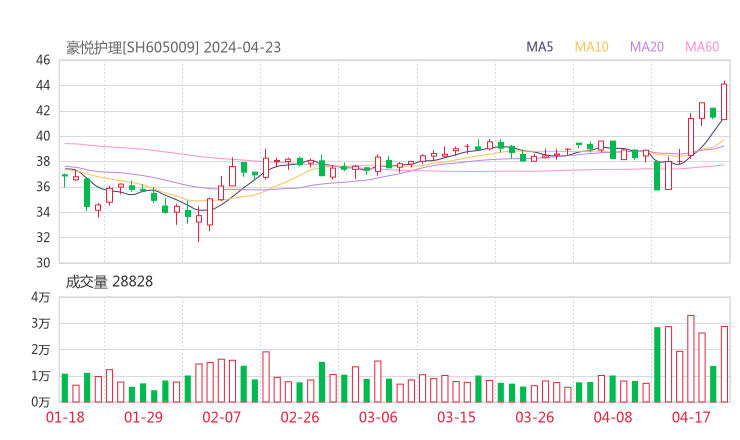Click the 02-07 date axis label
The height and width of the screenshot is (440, 740).
[221, 417]
